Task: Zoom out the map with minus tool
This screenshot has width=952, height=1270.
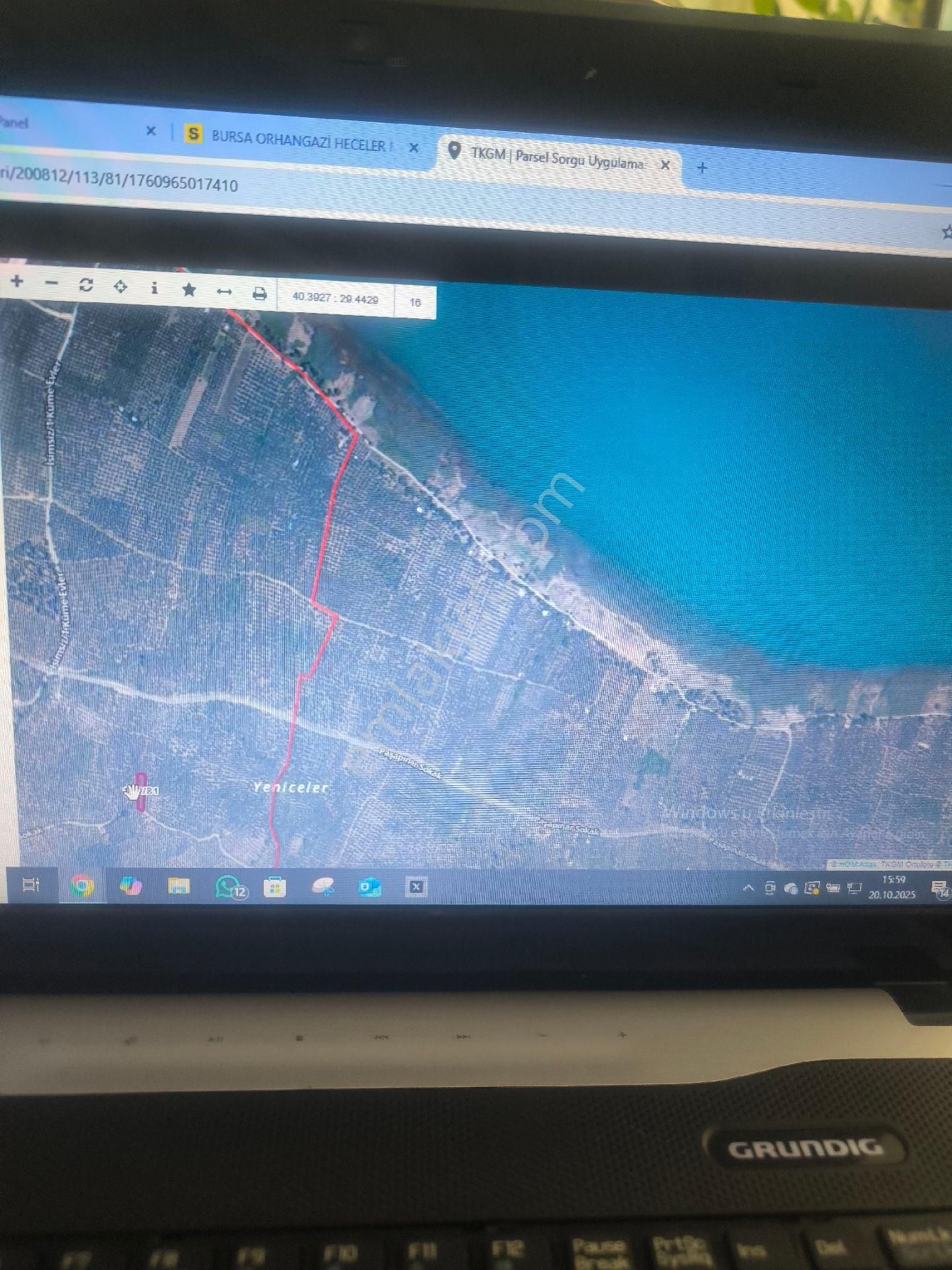Action: click(52, 283)
